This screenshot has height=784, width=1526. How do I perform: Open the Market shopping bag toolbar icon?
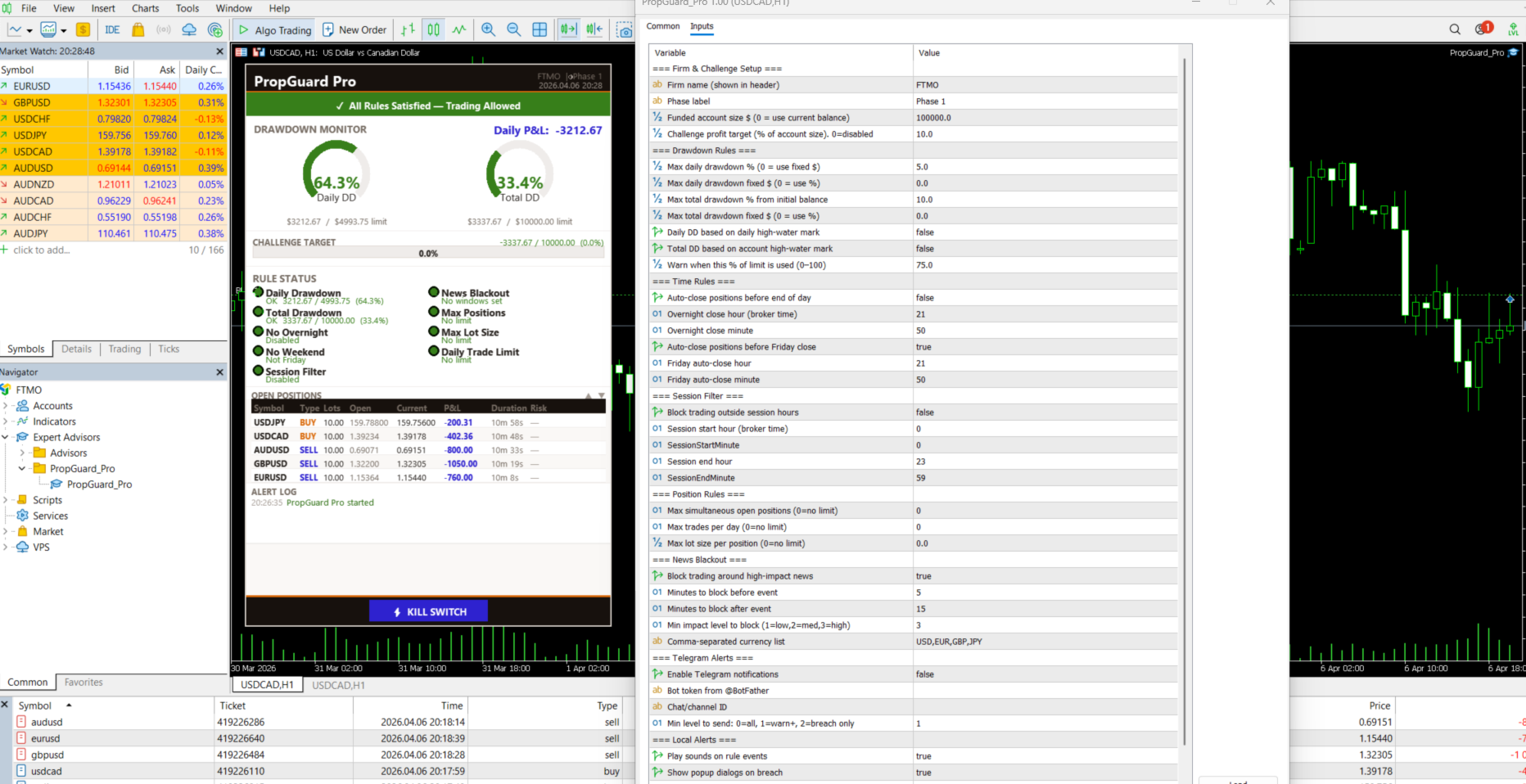click(138, 29)
